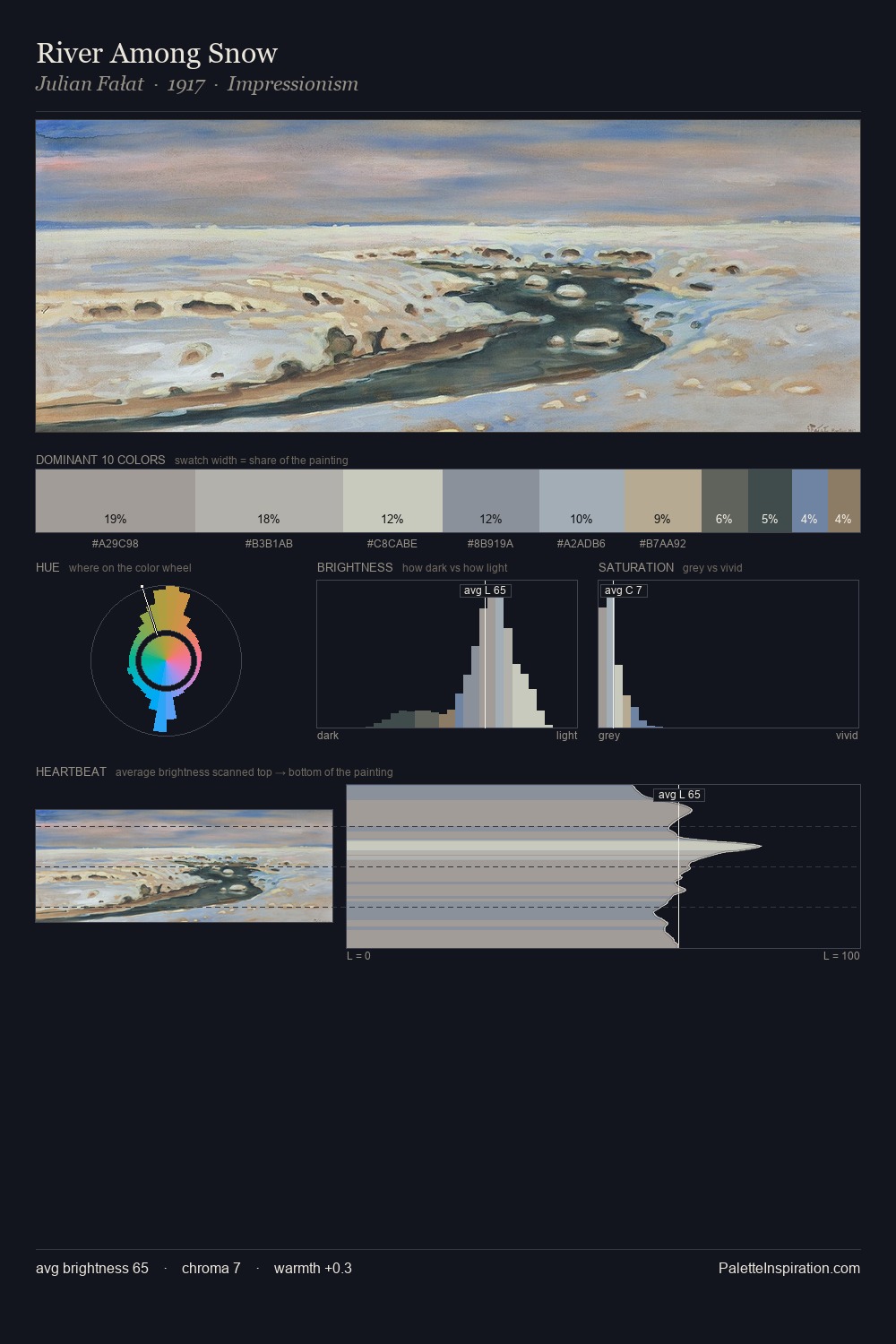This screenshot has height=1344, width=896.
Task: Click the River Among Snow painting image
Action: click(448, 276)
